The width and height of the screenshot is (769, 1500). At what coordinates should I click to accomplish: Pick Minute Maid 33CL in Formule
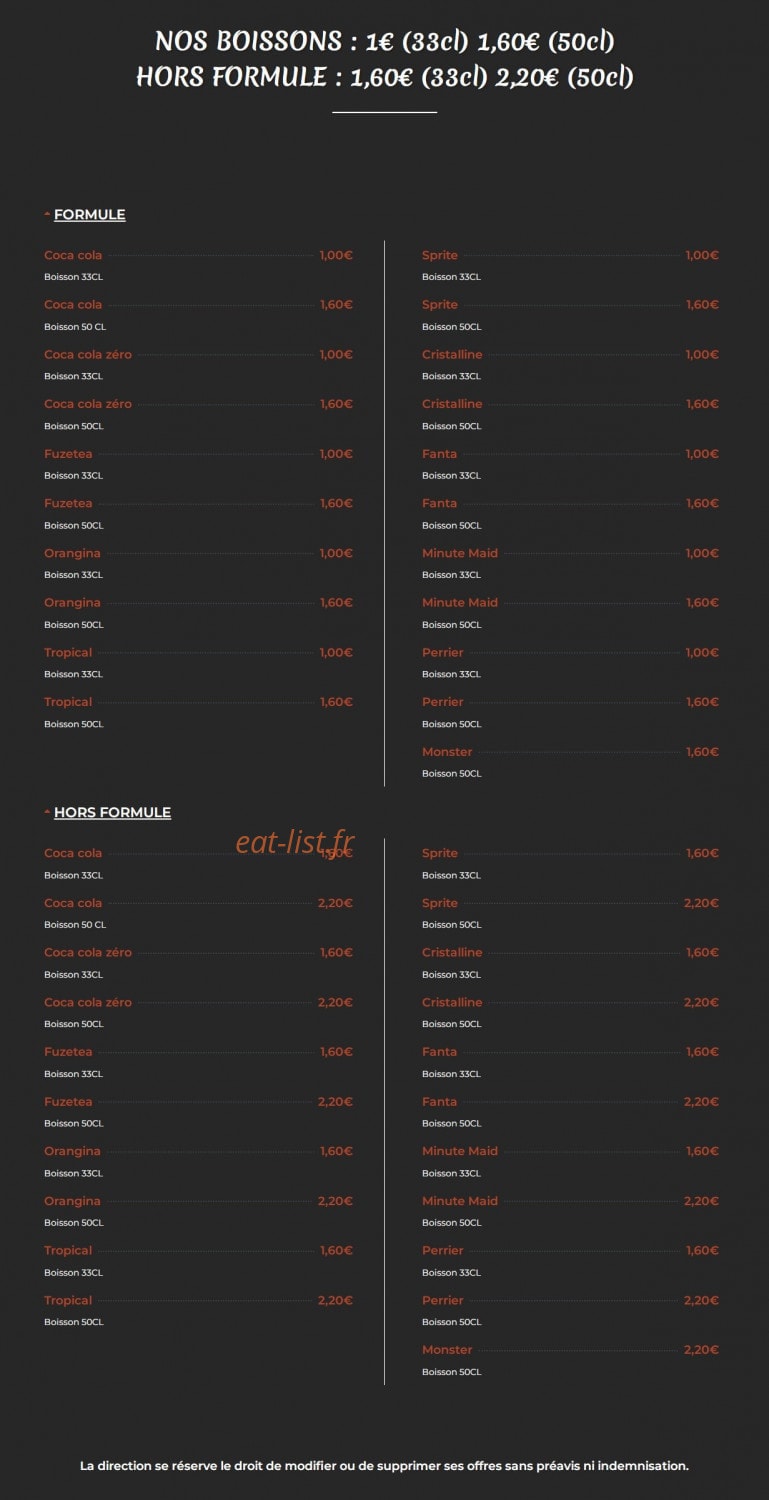(x=570, y=563)
